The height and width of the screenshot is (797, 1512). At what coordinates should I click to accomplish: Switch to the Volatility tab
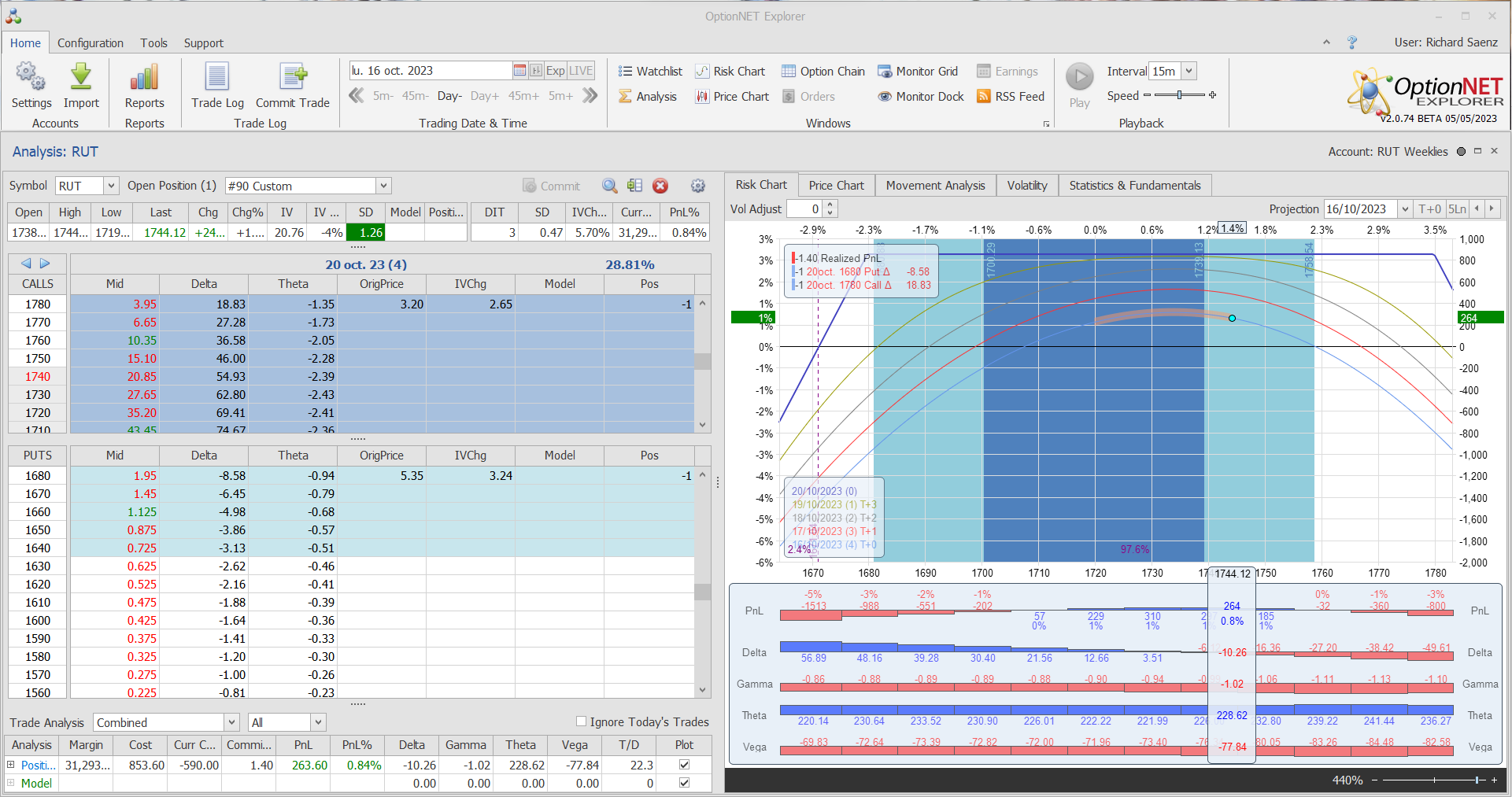(1026, 186)
